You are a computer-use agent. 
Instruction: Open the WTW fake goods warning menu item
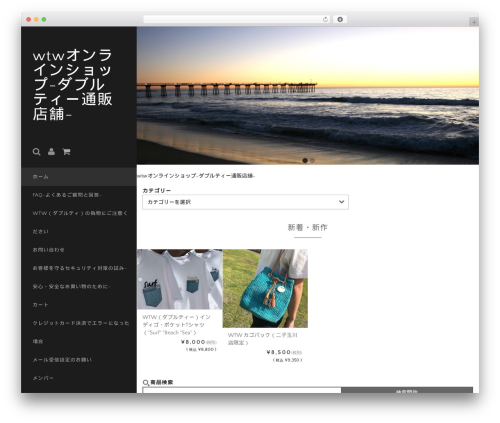point(80,222)
